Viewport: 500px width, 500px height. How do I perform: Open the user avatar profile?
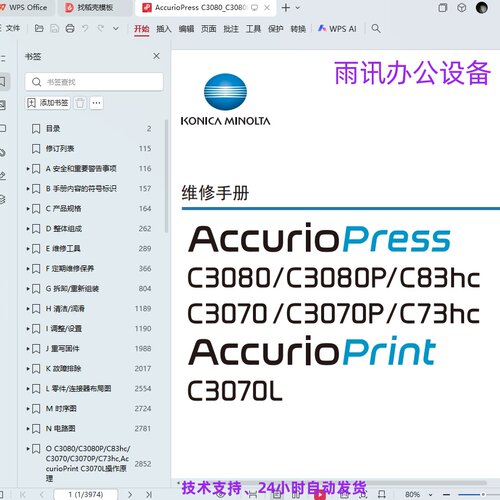tap(482, 8)
